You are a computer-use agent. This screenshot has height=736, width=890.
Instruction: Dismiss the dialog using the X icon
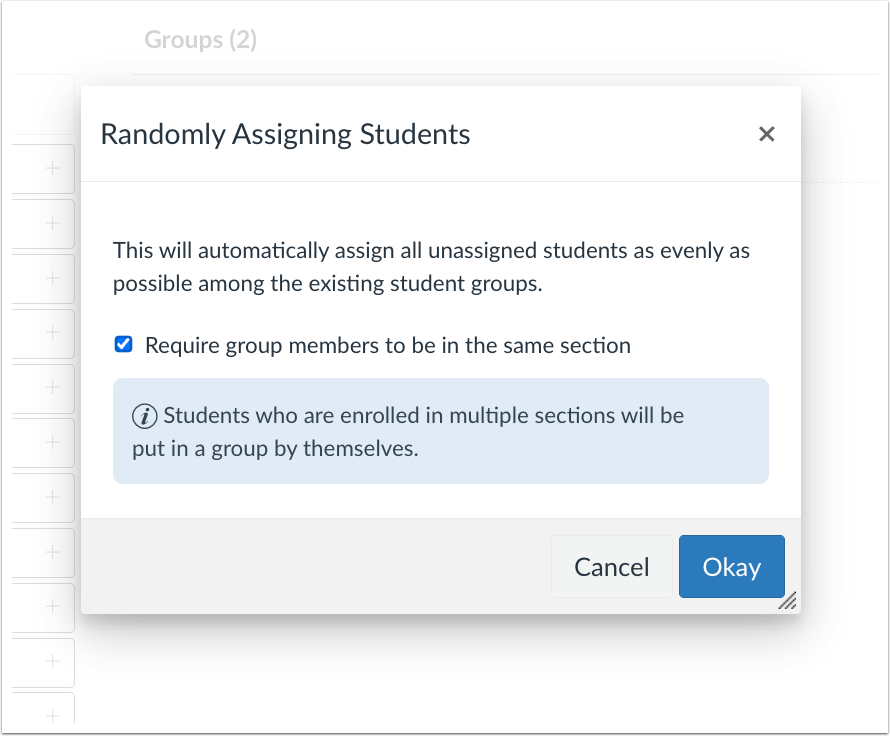767,133
